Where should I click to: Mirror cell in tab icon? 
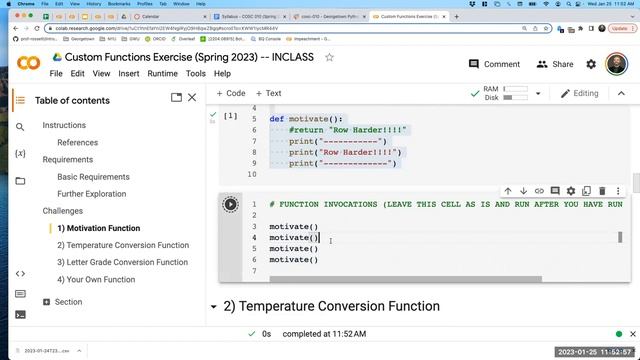coord(586,191)
